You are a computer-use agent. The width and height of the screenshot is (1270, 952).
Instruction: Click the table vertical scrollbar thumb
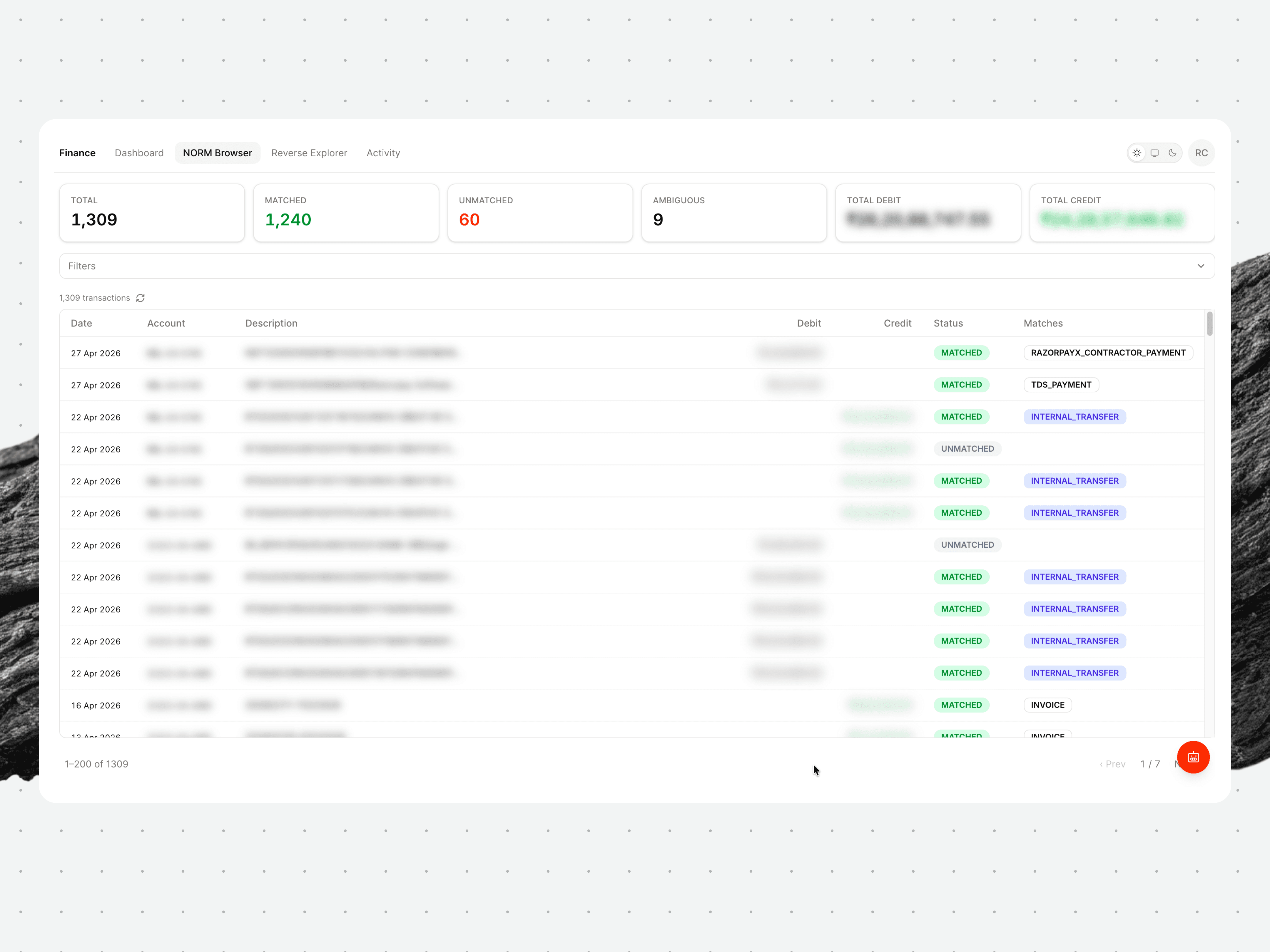pyautogui.click(x=1210, y=324)
